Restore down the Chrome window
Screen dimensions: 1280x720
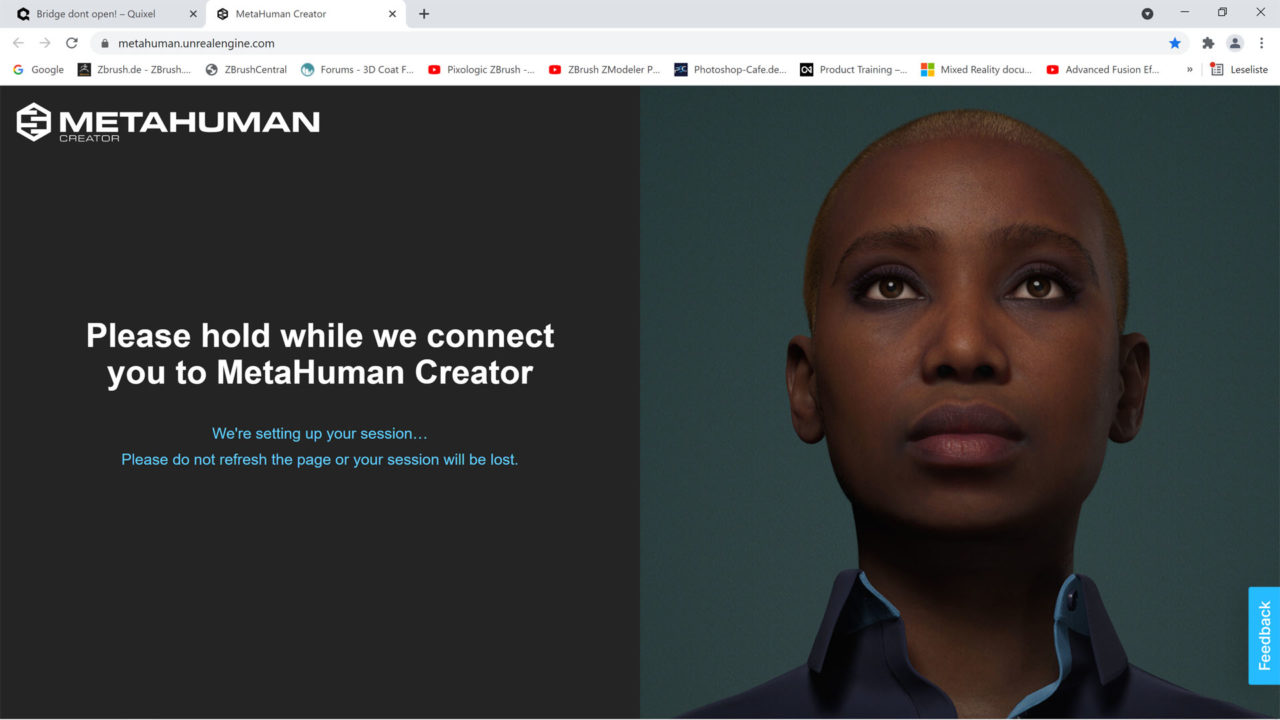point(1222,13)
